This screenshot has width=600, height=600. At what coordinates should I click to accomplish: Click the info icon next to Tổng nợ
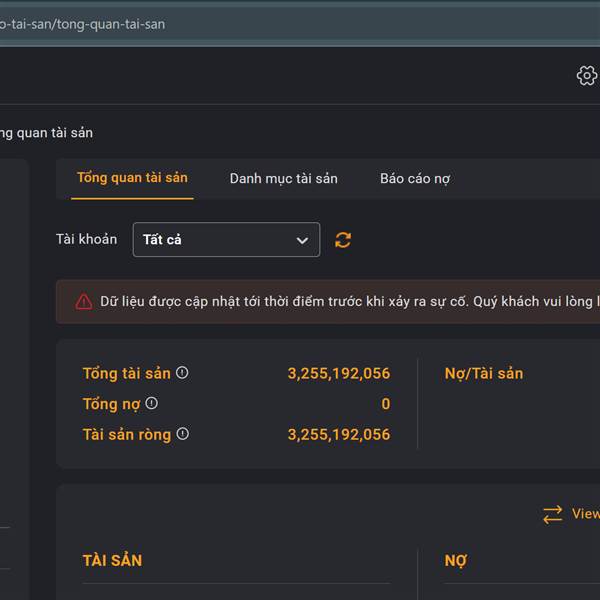(152, 403)
